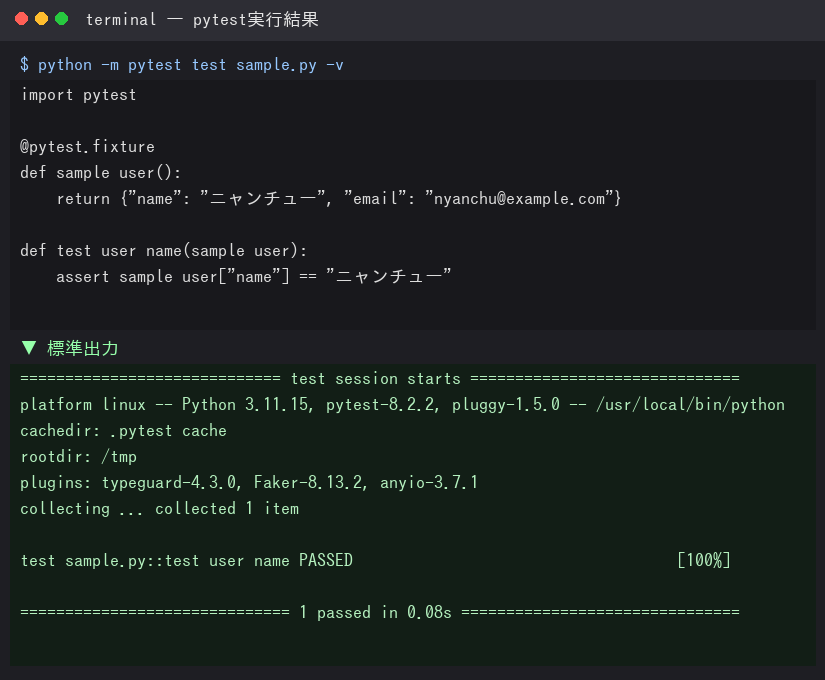
Task: Click the 1 passed in 0.08s summary
Action: pos(376,612)
